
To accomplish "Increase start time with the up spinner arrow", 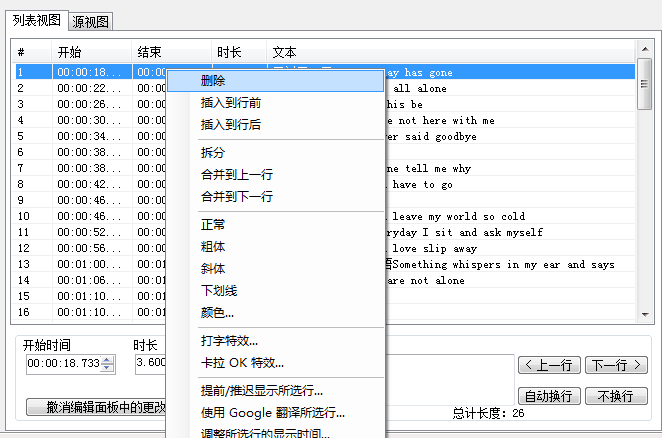I will [107, 360].
